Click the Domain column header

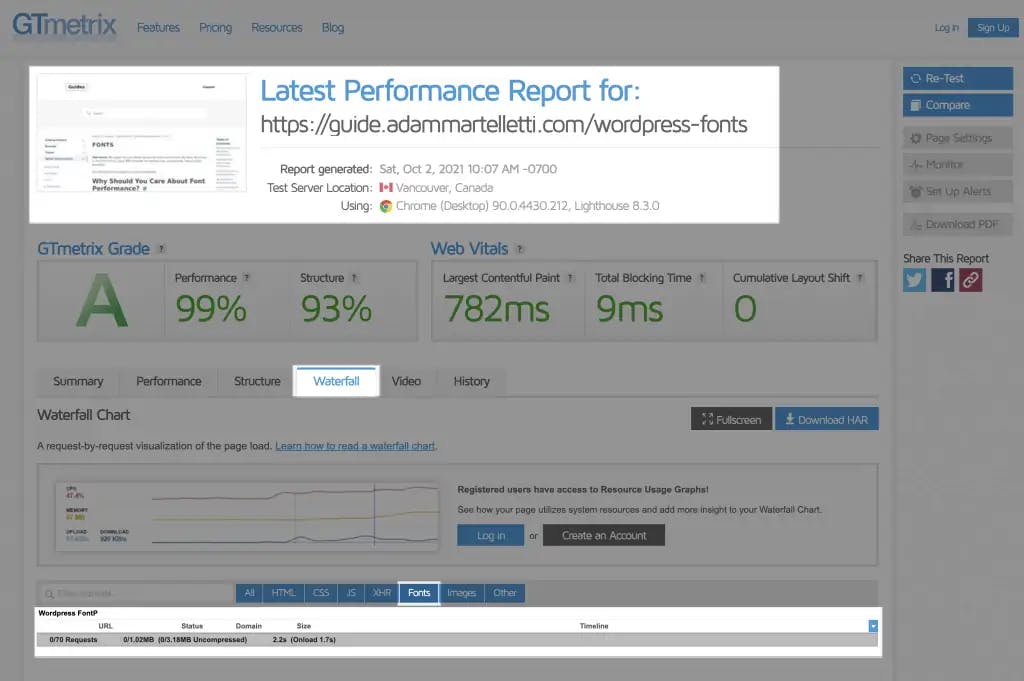[x=249, y=626]
